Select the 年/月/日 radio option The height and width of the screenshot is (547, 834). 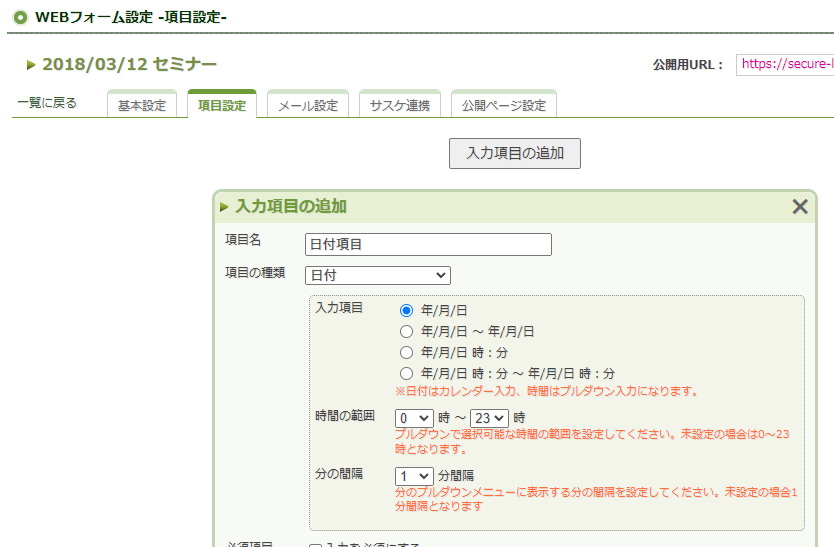[x=406, y=311]
